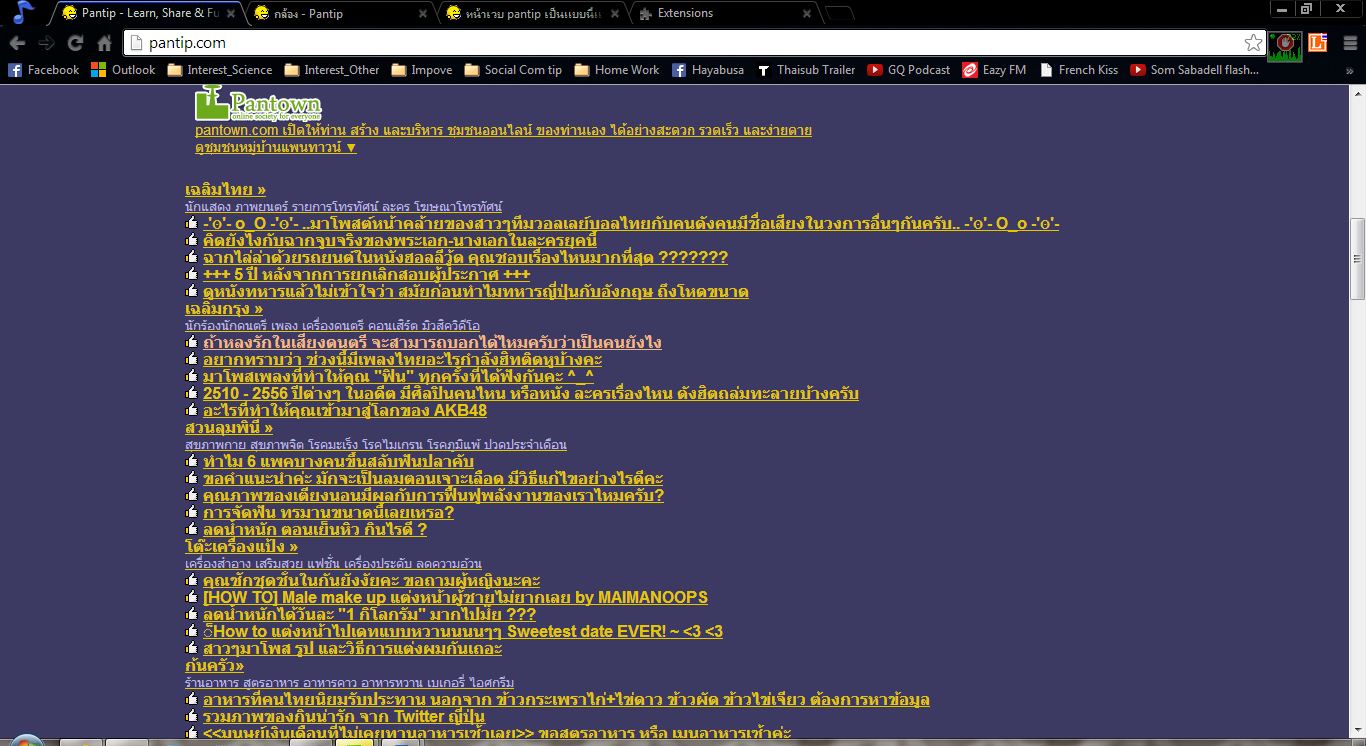This screenshot has width=1366, height=746.
Task: Open the 'ก้นครัว»' section heading
Action: point(215,665)
